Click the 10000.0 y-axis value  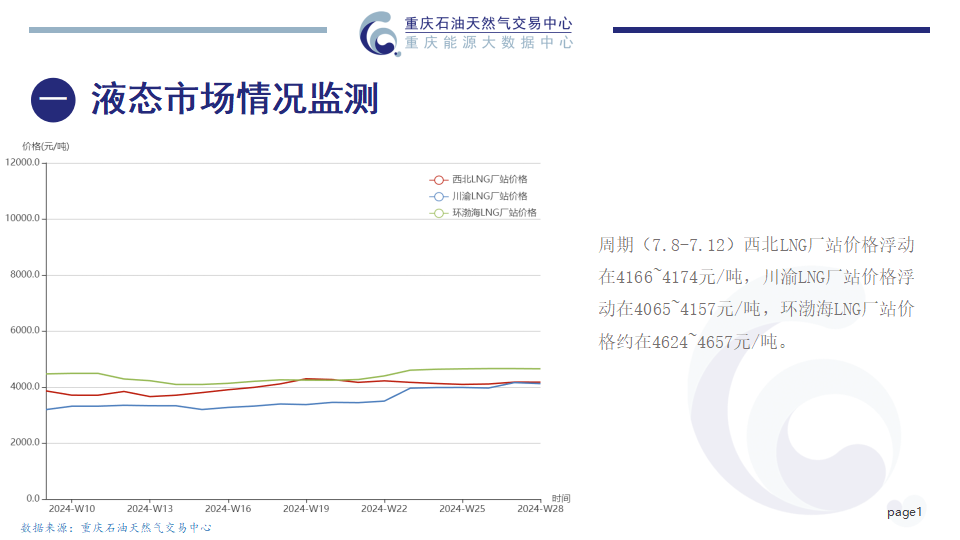click(x=23, y=218)
